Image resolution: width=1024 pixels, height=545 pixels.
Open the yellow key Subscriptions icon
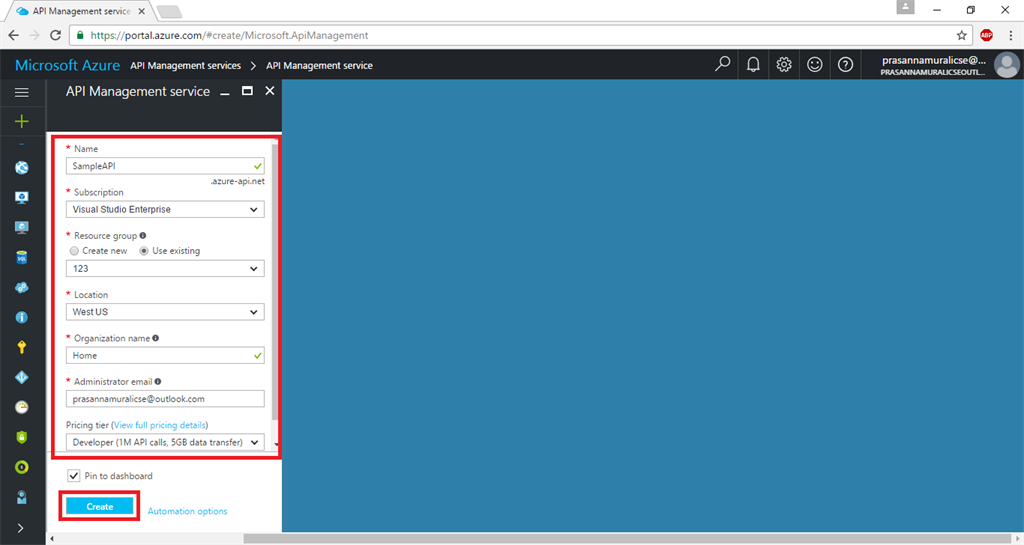point(22,347)
